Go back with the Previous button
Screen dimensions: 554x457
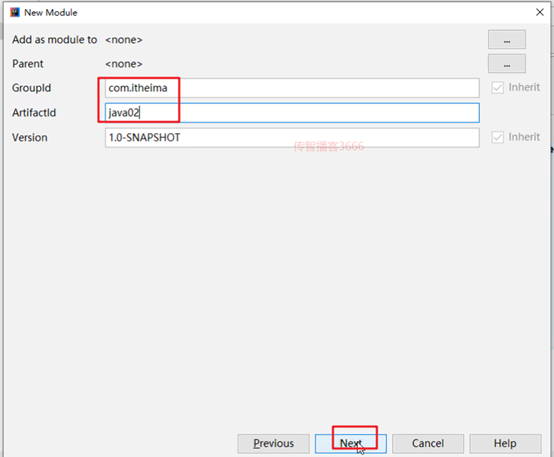pos(273,444)
